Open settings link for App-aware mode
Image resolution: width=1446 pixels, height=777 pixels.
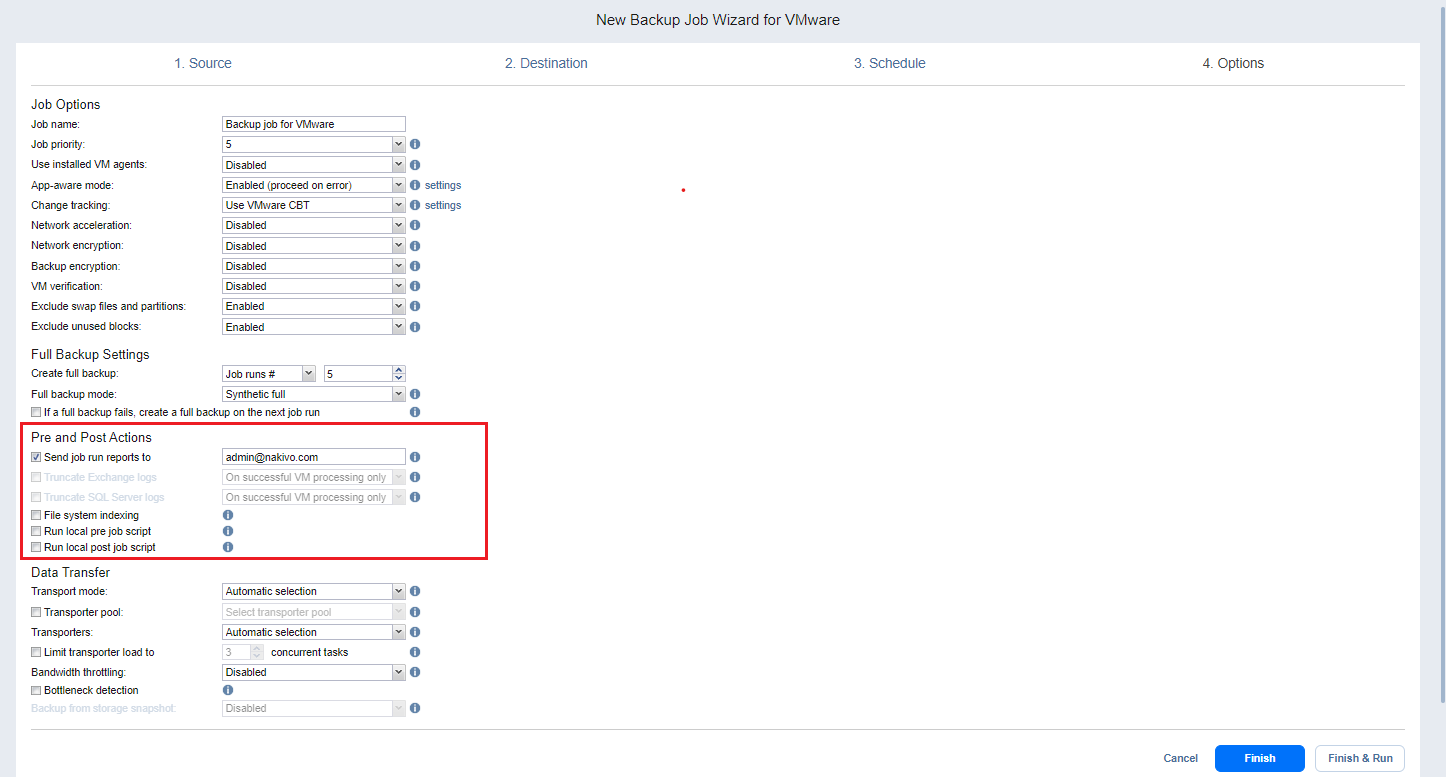[443, 185]
